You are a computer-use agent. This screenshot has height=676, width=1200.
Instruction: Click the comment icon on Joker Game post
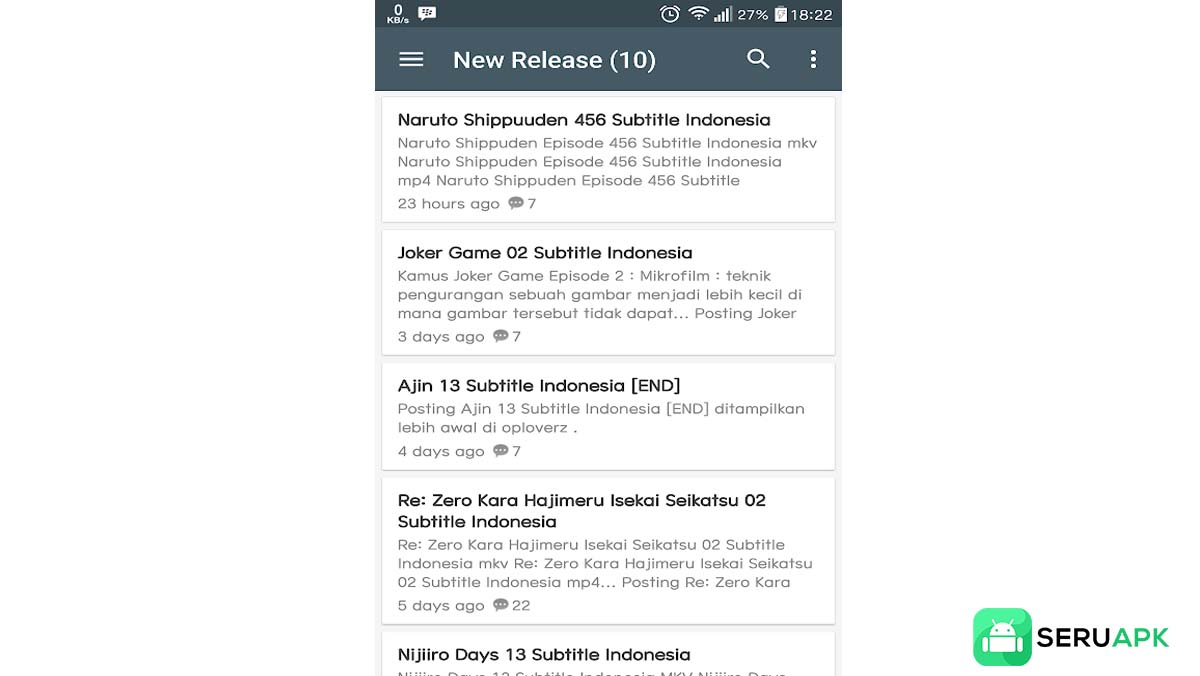coord(501,336)
